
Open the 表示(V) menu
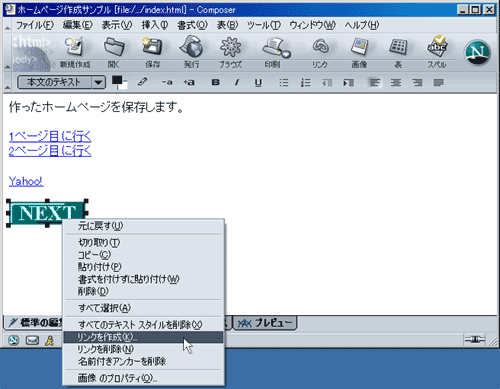click(117, 25)
